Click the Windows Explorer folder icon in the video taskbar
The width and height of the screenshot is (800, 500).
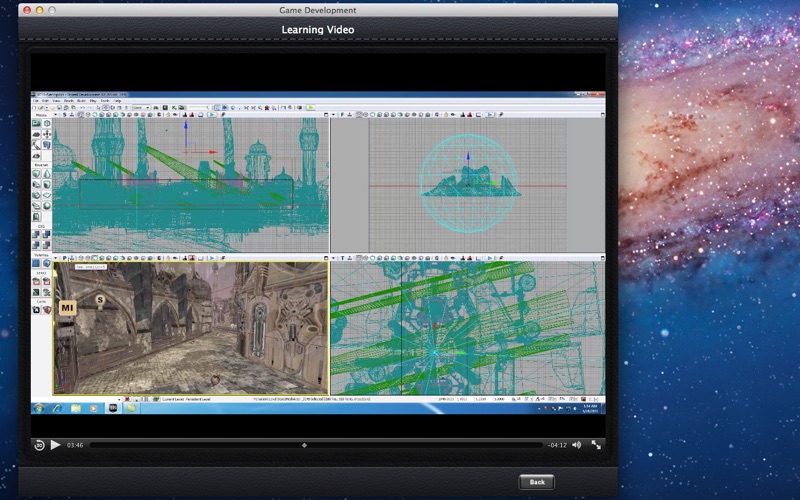(x=76, y=408)
